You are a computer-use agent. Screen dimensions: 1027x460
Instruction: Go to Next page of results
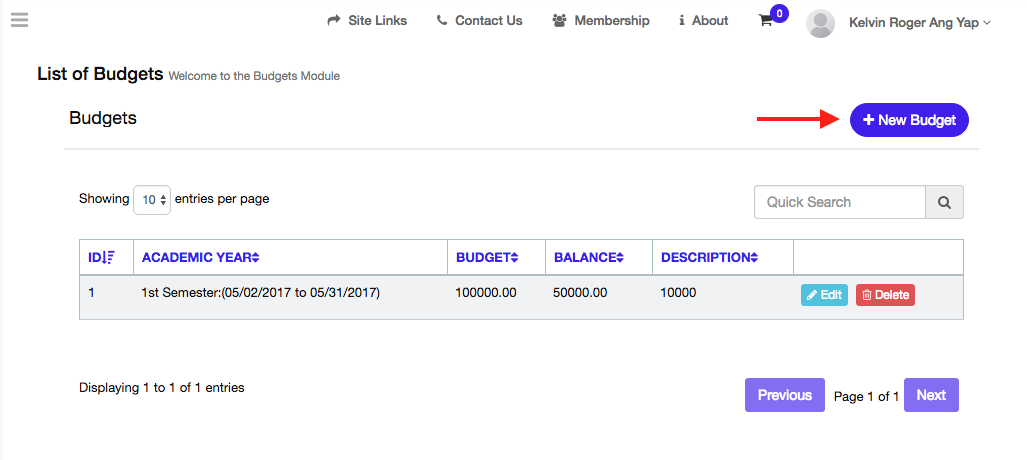pyautogui.click(x=930, y=395)
